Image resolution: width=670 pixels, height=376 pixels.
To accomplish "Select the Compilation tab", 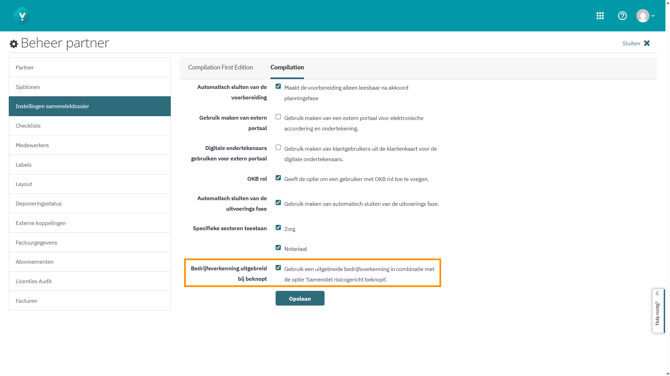I will click(x=287, y=68).
